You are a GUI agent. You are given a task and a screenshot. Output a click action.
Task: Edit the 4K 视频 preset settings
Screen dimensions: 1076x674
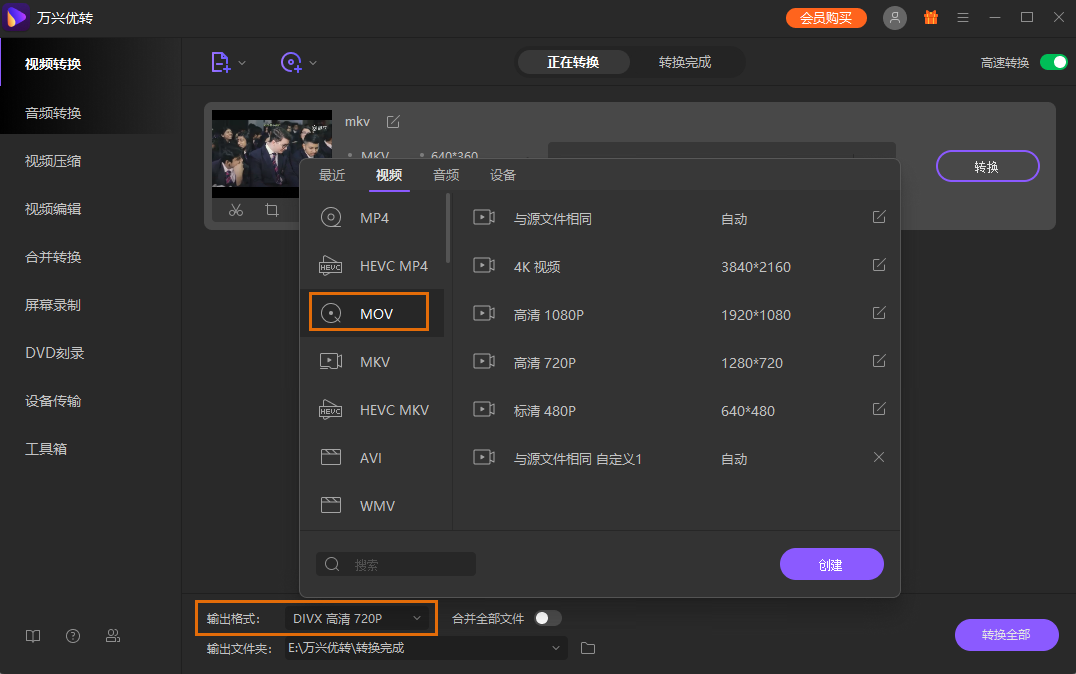[878, 265]
